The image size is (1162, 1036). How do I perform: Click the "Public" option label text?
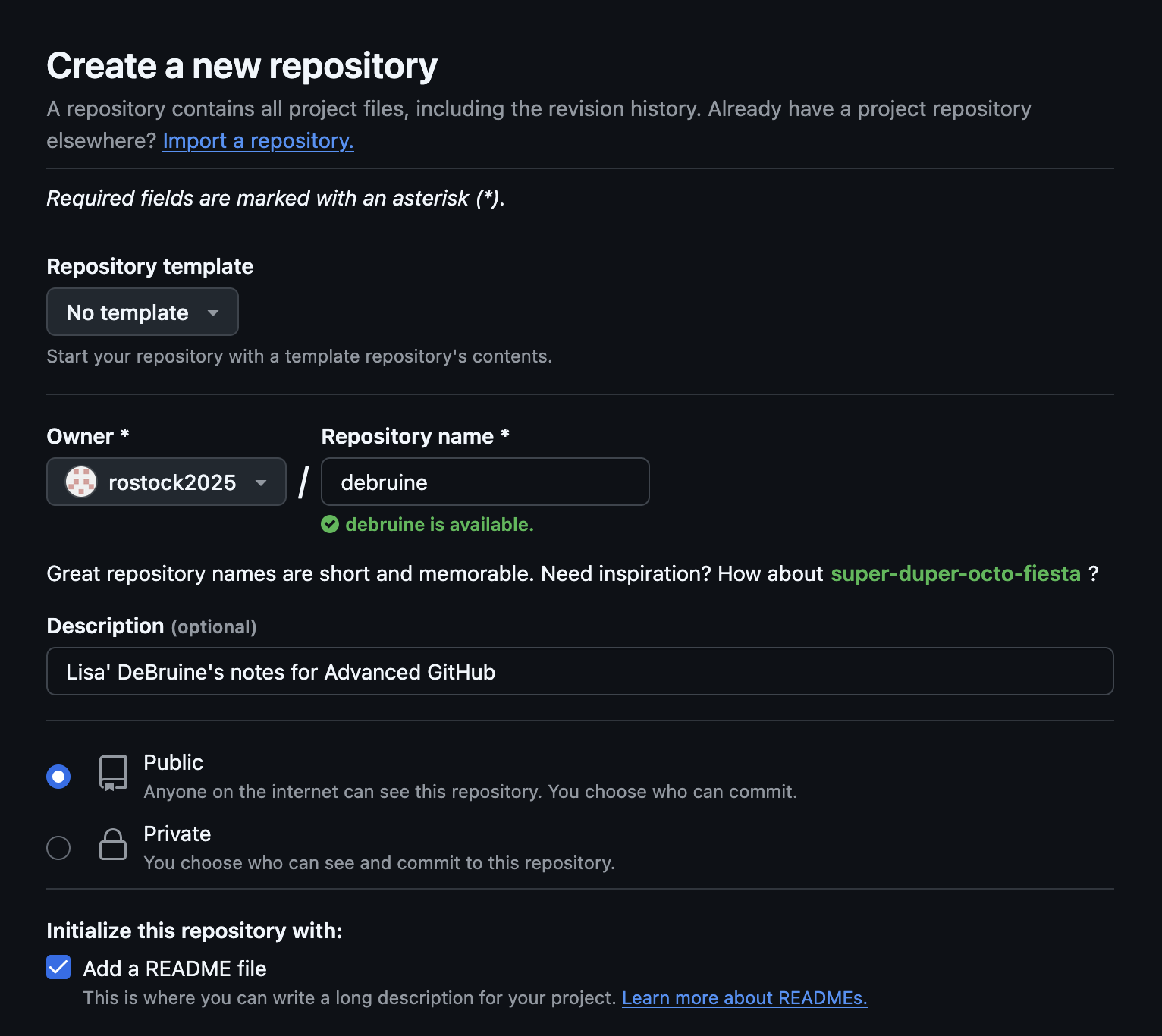(173, 762)
